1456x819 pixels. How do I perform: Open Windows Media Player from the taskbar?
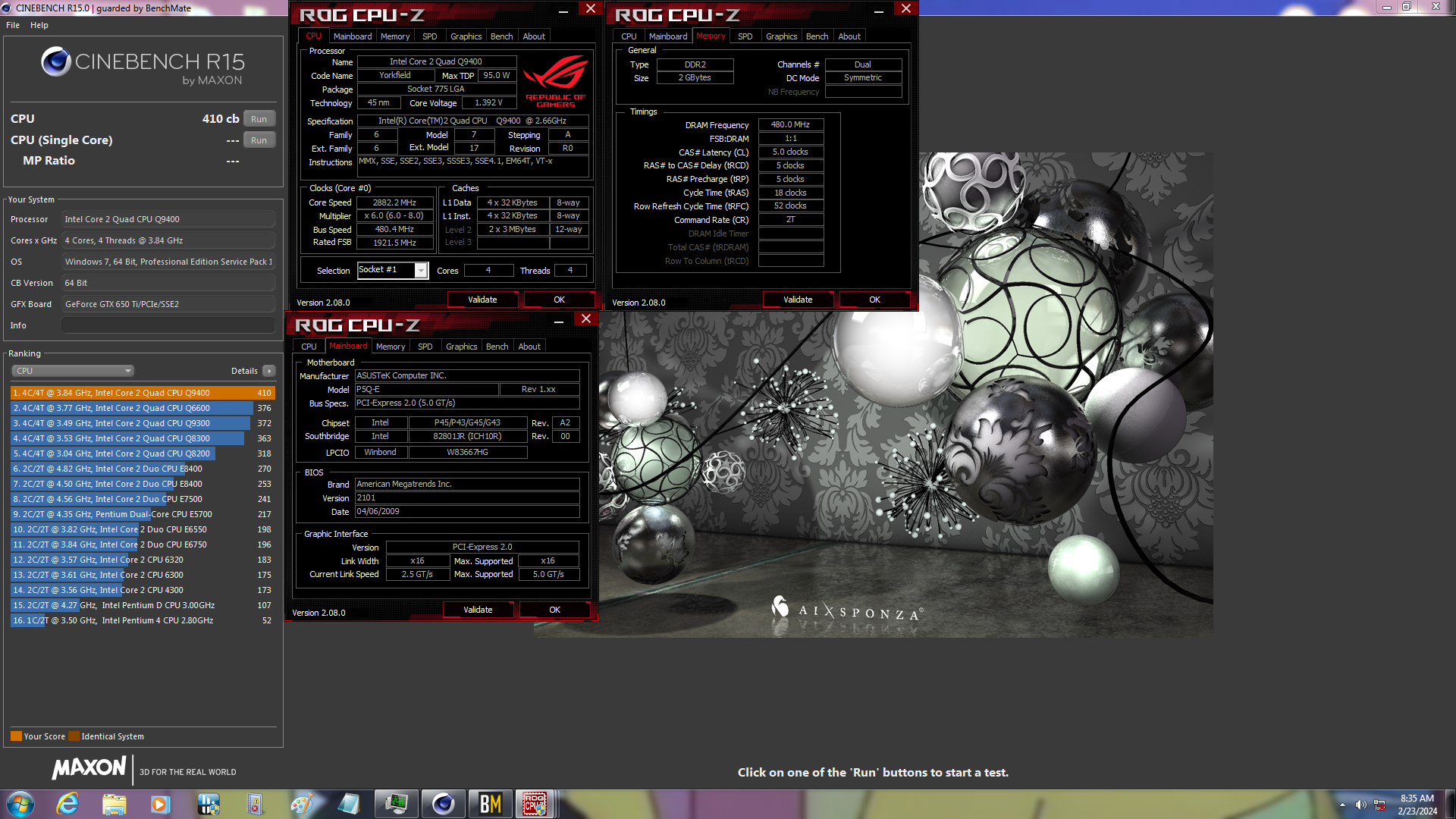coord(161,804)
